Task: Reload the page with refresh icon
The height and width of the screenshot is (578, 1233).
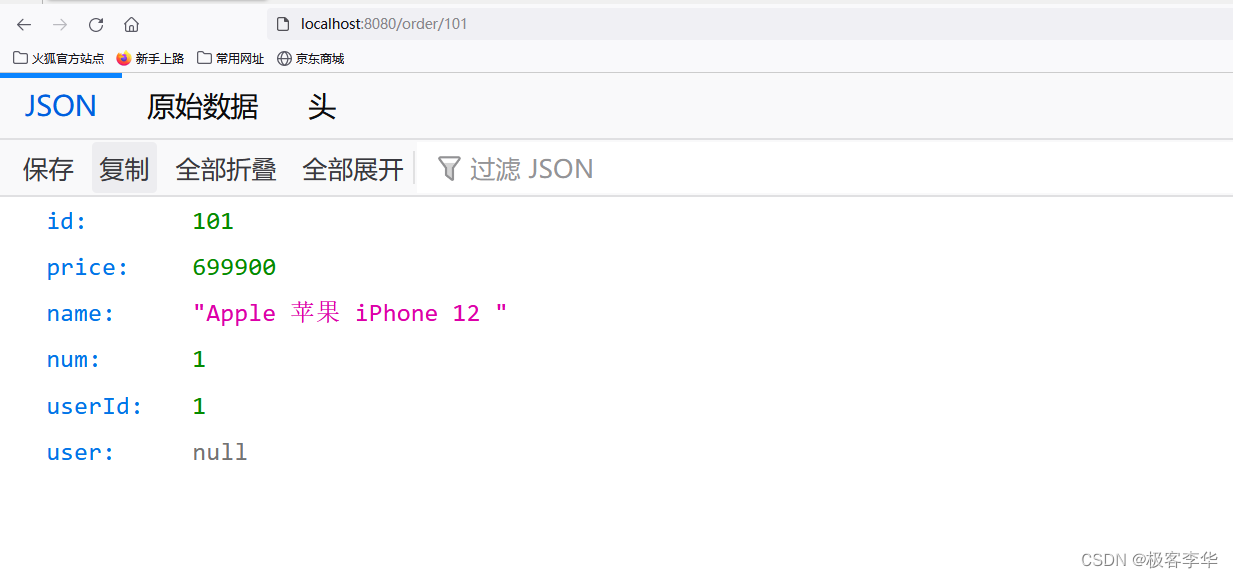Action: pyautogui.click(x=96, y=24)
